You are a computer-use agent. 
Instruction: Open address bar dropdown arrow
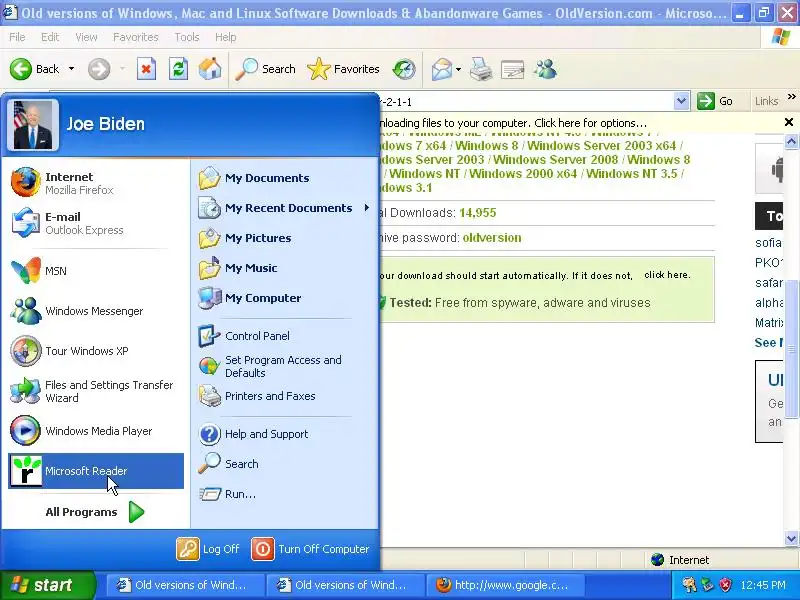point(681,101)
